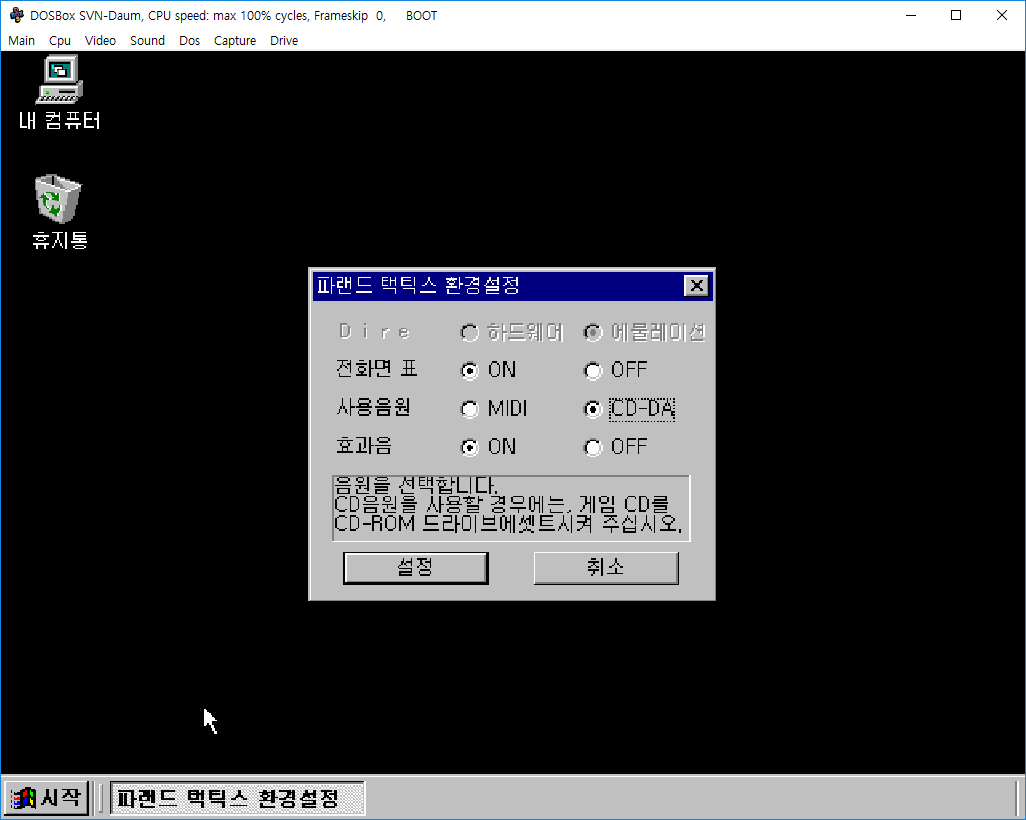
Task: Click the 취소 cancel button
Action: tap(606, 567)
